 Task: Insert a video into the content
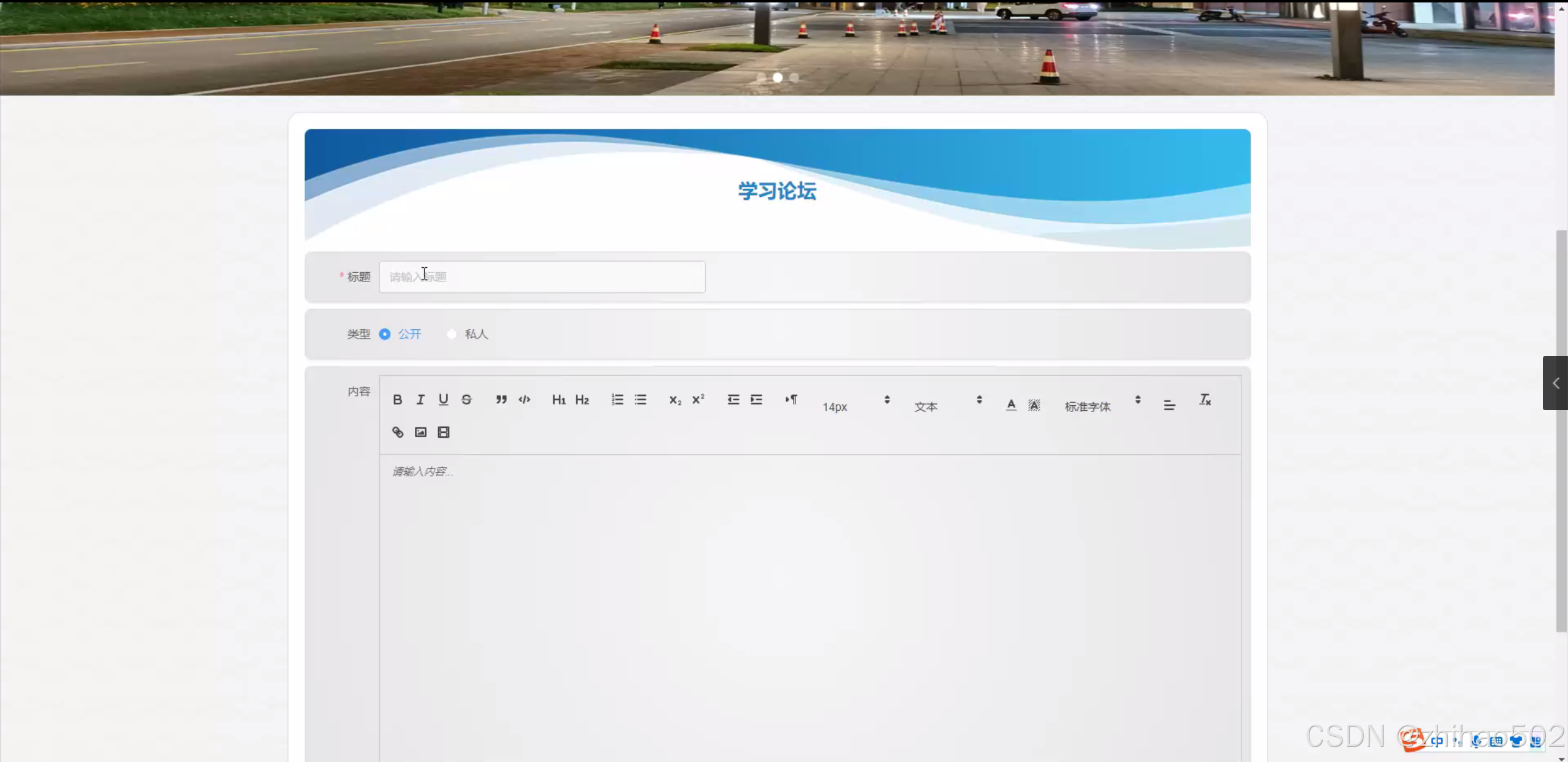pos(443,432)
